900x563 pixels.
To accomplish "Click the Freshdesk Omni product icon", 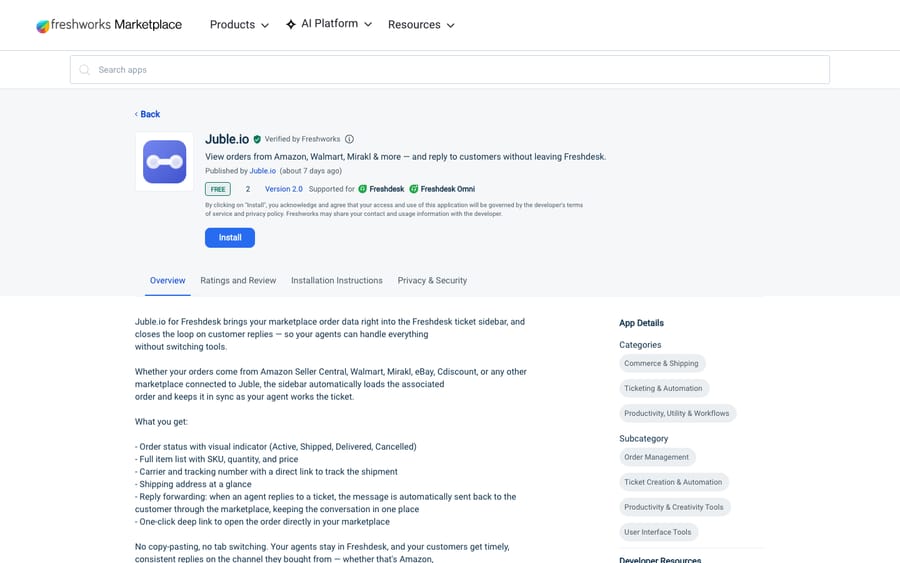I will click(414, 189).
